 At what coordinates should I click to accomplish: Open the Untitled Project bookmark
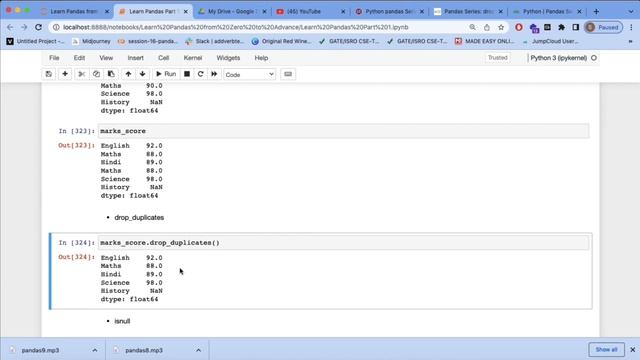click(x=36, y=41)
